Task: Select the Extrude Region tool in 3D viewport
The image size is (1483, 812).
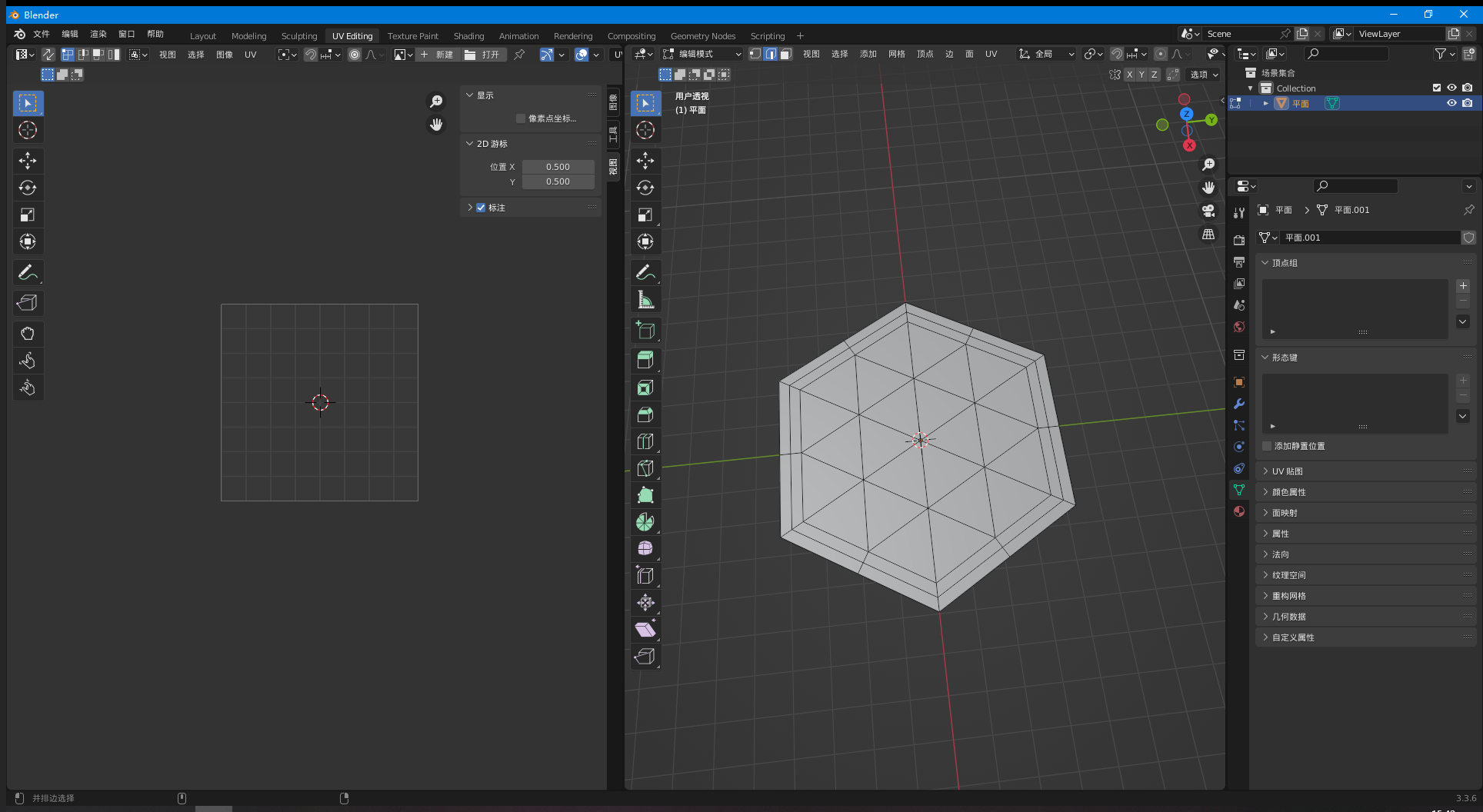Action: [x=645, y=360]
